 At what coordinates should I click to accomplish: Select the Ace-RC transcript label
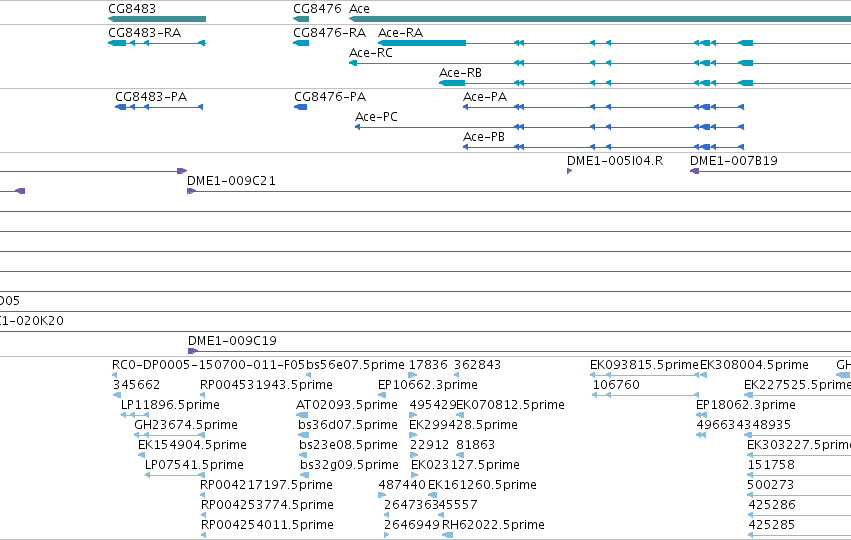click(x=371, y=53)
